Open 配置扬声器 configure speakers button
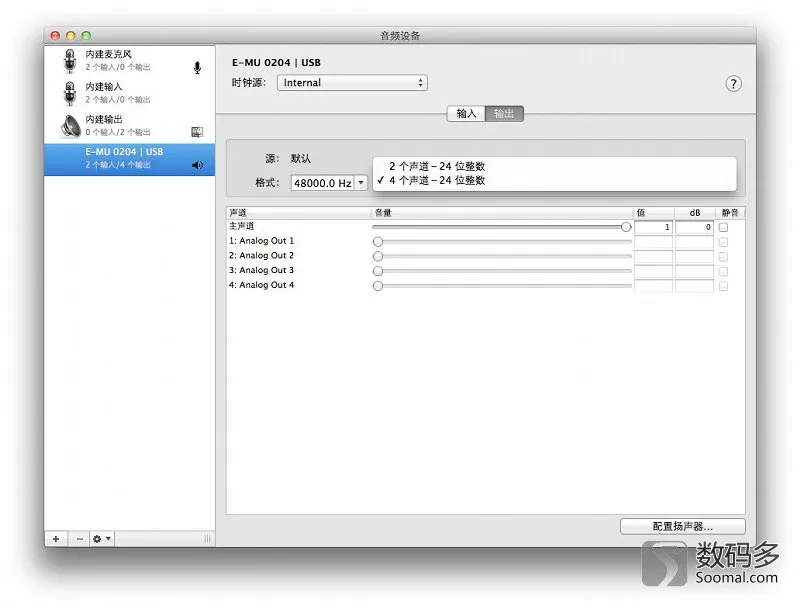This screenshot has height=608, width=800. point(683,526)
